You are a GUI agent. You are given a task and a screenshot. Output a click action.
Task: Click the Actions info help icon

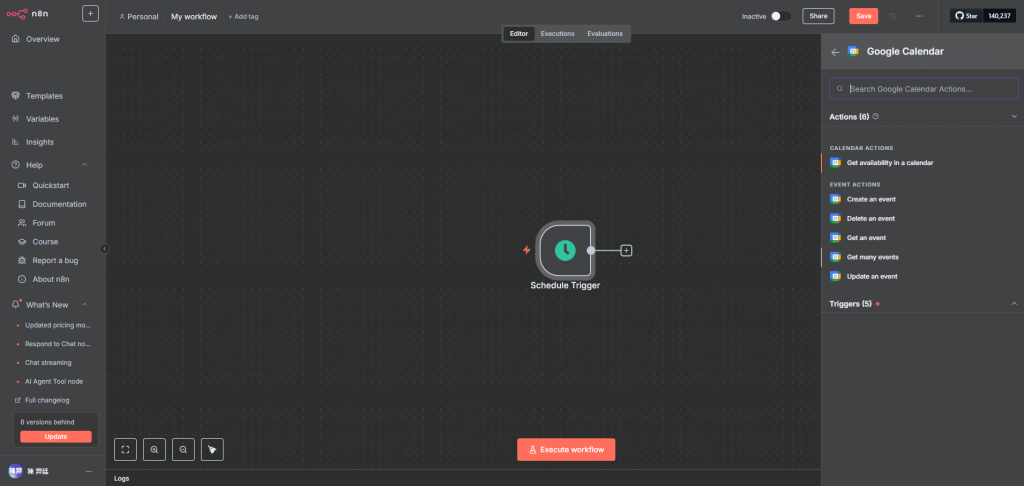[876, 116]
